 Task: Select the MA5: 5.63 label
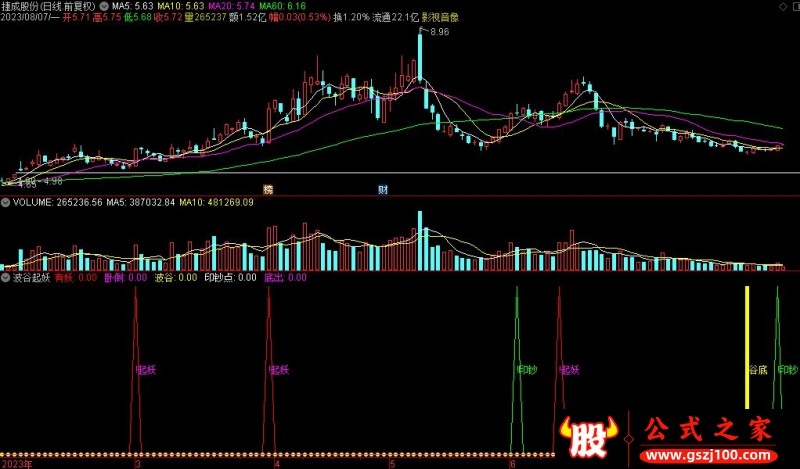tap(133, 7)
